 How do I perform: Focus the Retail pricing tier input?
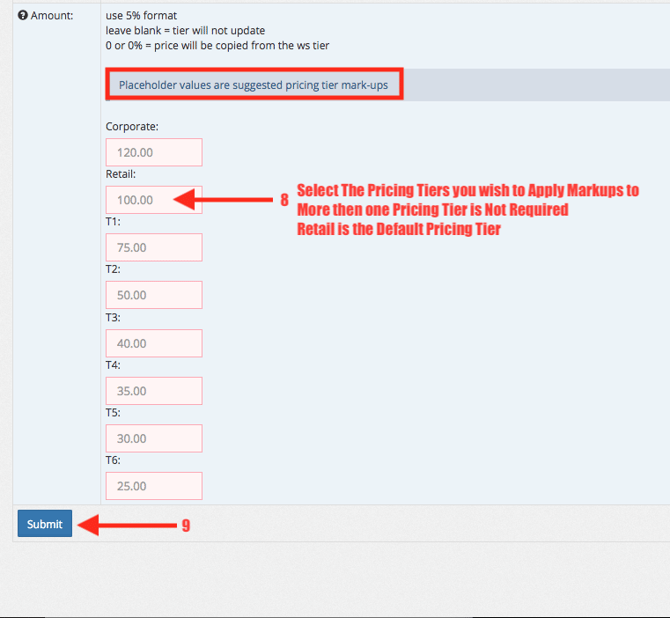tap(154, 200)
